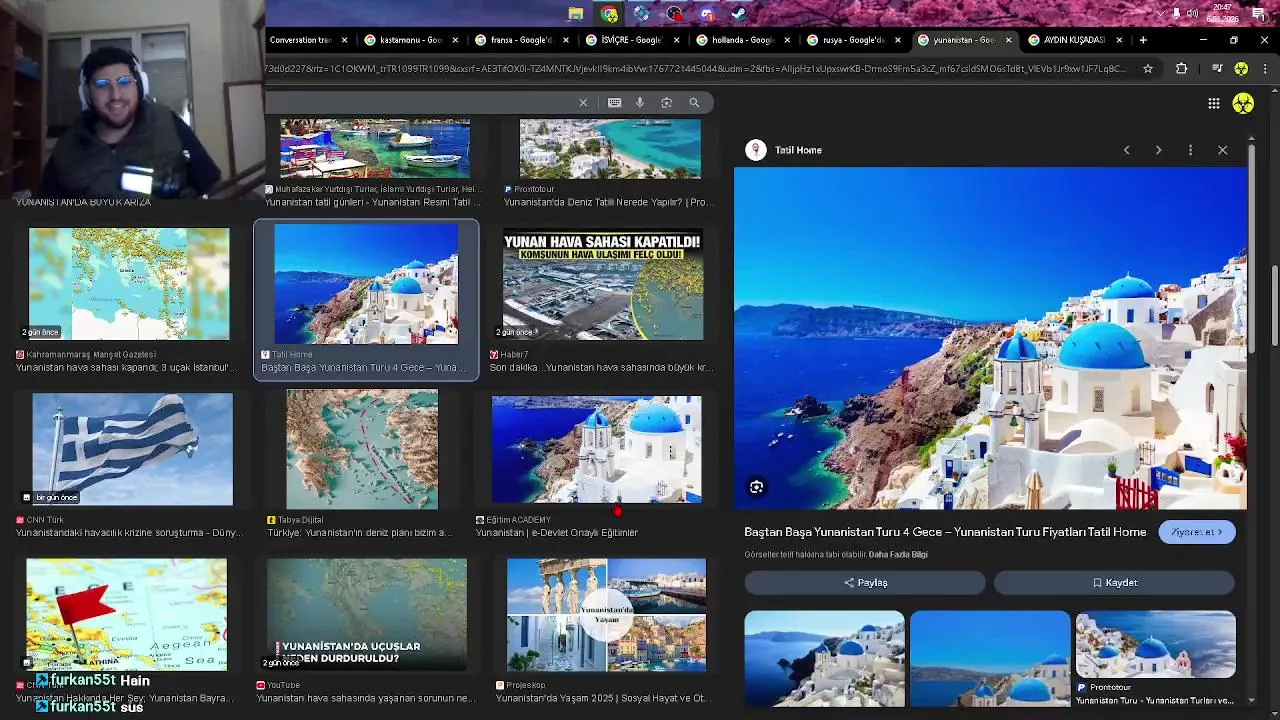Show hidden system tray icons

tap(1160, 13)
